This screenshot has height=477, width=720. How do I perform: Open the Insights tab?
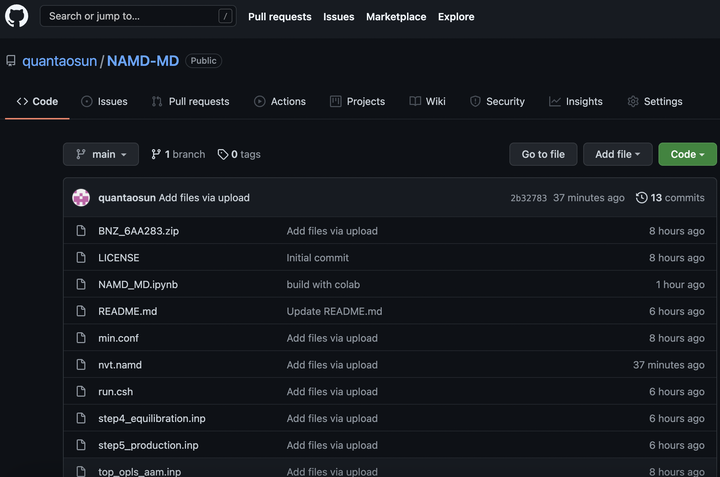[x=576, y=102]
